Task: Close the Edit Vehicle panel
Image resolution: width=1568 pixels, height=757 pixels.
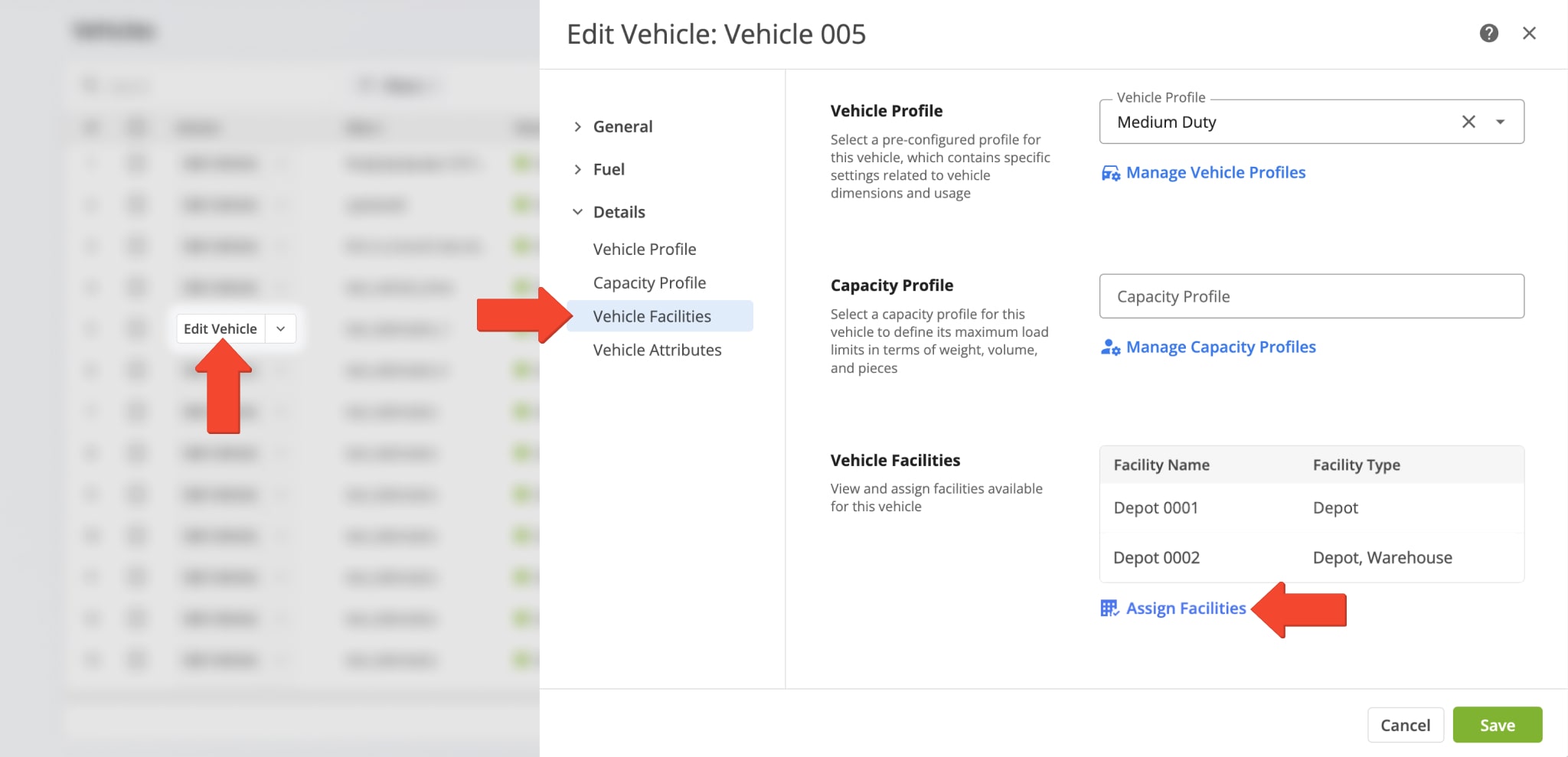Action: coord(1529,33)
